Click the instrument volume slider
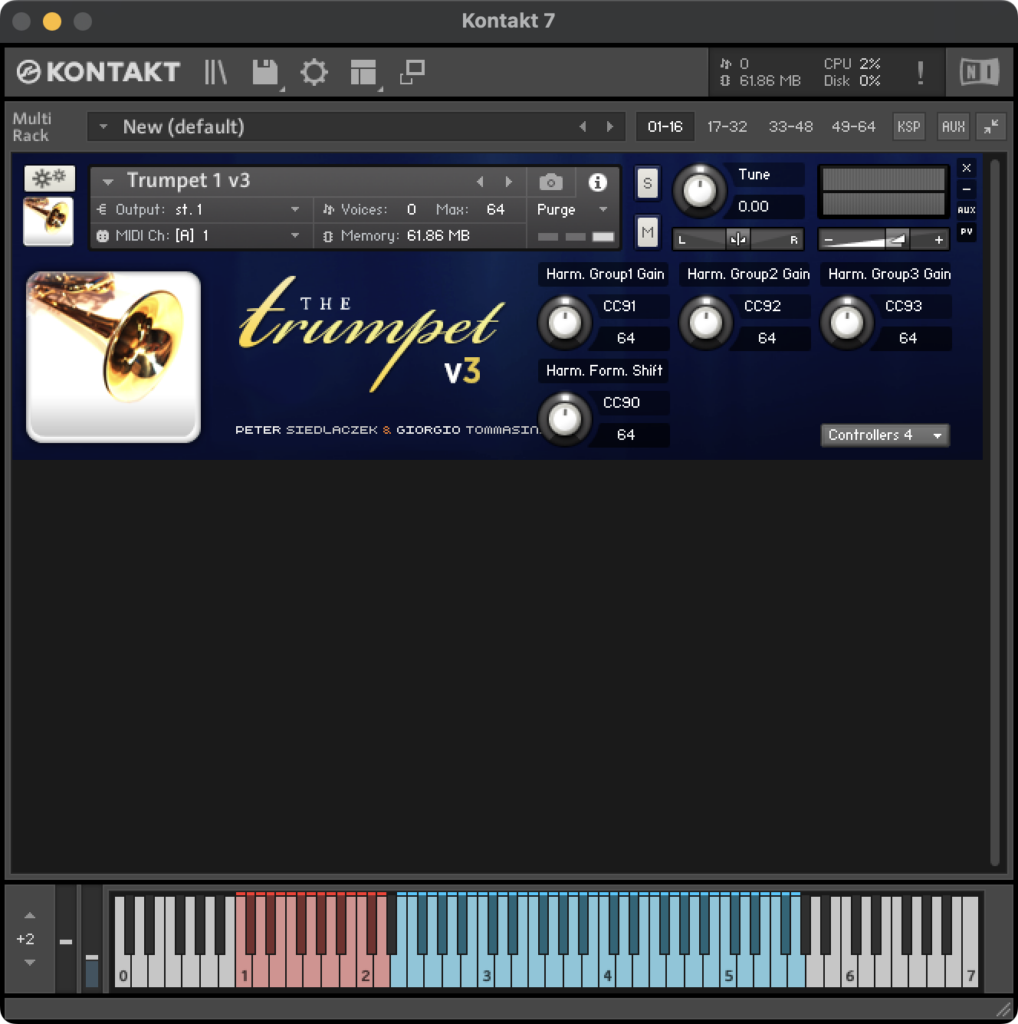 coord(883,240)
